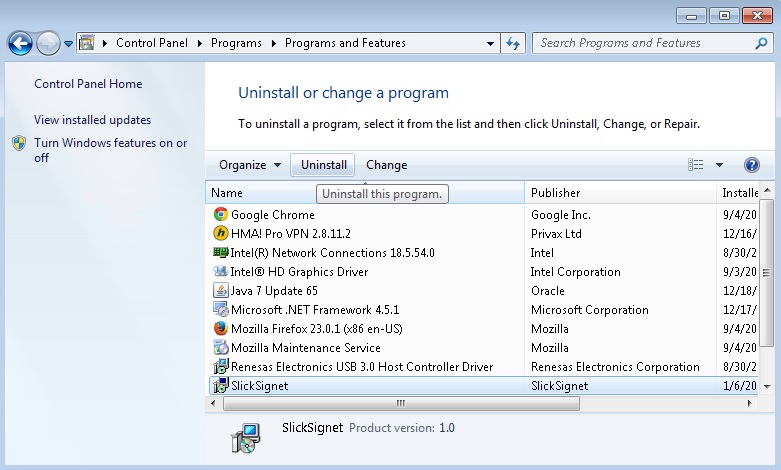Click the search magnifier icon
Viewport: 781px width, 470px height.
click(761, 43)
